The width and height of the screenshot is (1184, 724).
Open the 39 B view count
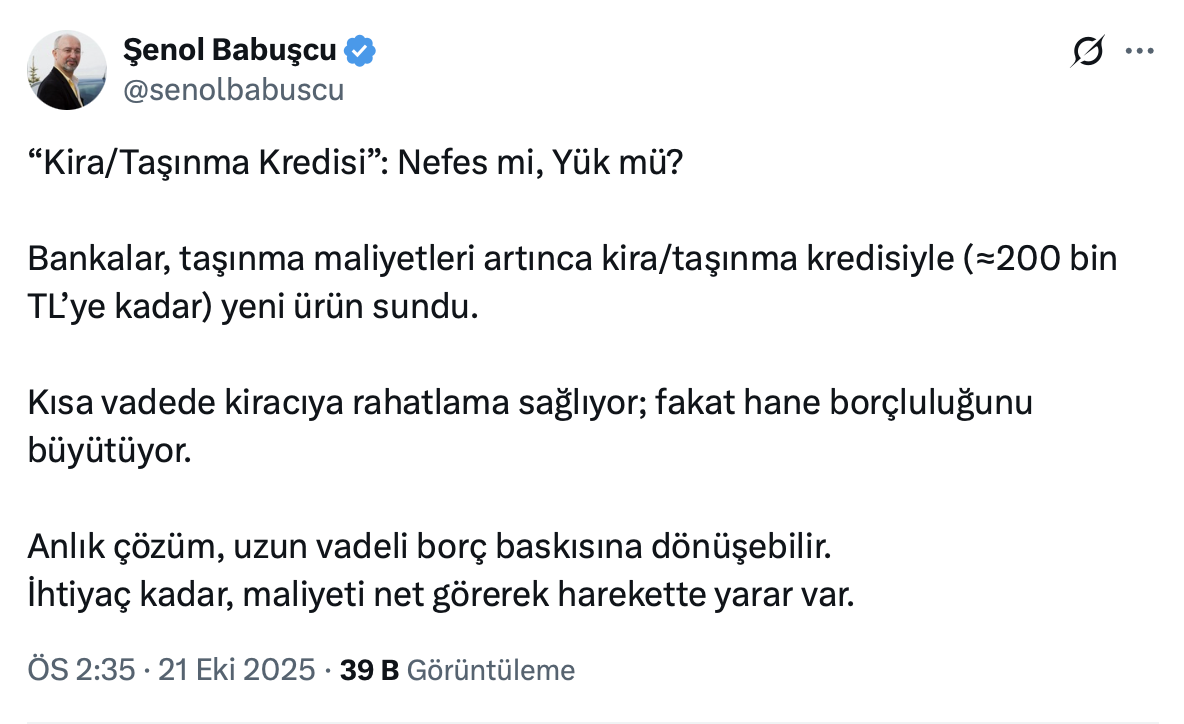(x=369, y=669)
